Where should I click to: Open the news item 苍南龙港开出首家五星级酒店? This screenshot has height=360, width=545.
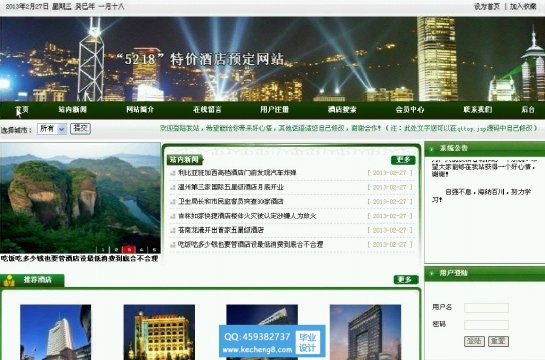click(221, 230)
